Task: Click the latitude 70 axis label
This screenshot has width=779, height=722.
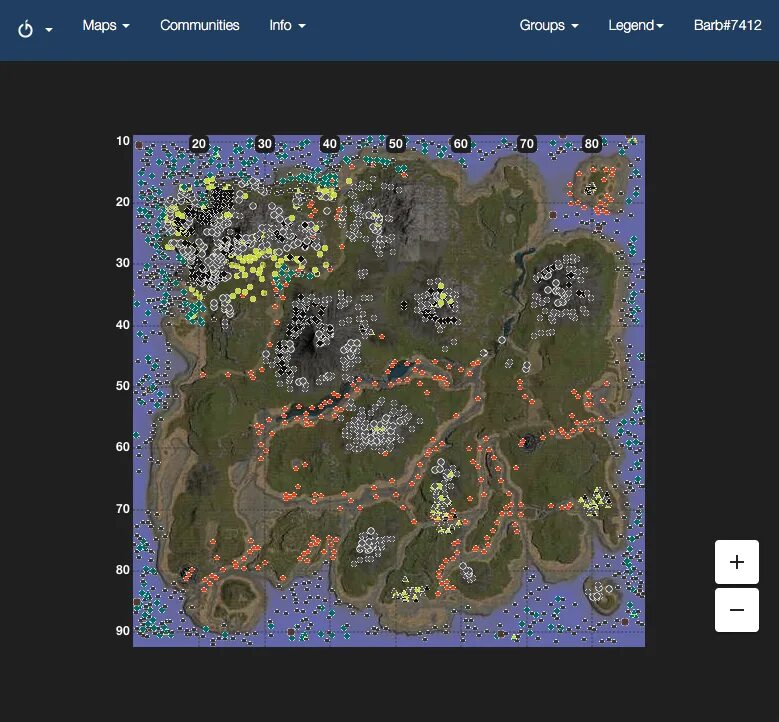Action: click(x=123, y=508)
